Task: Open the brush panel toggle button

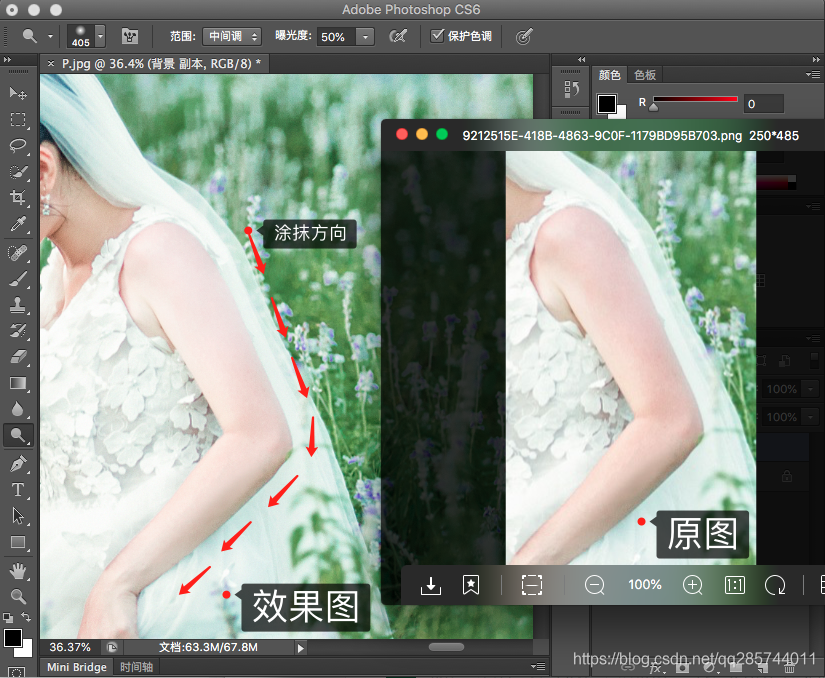Action: (129, 36)
